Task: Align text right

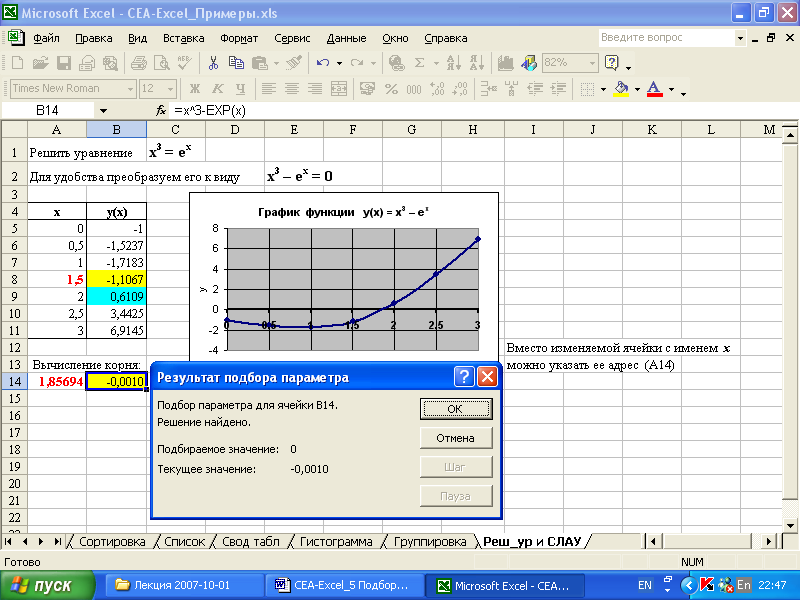Action: (x=315, y=89)
